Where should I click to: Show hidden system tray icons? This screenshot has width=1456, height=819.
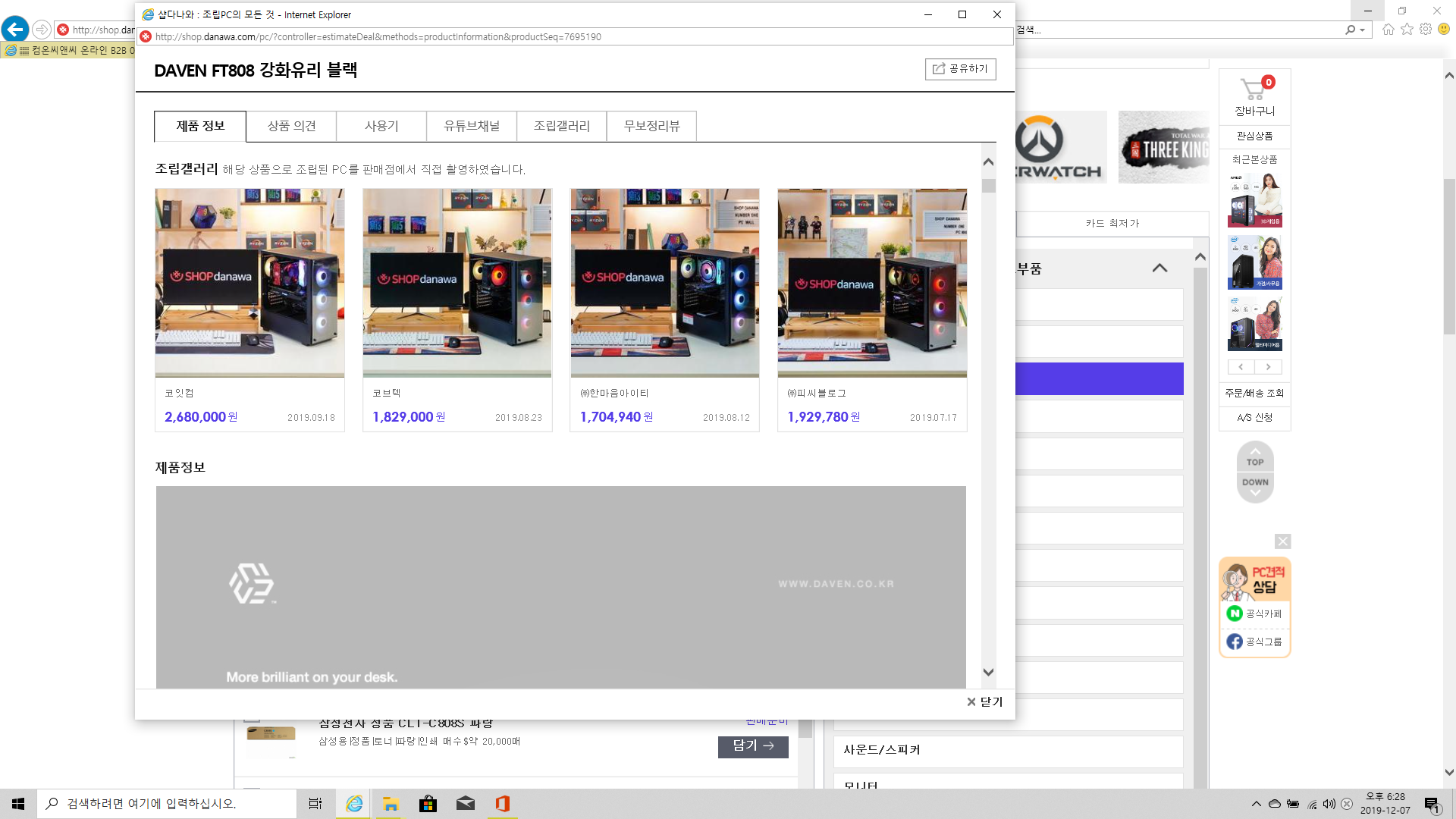tap(1257, 804)
